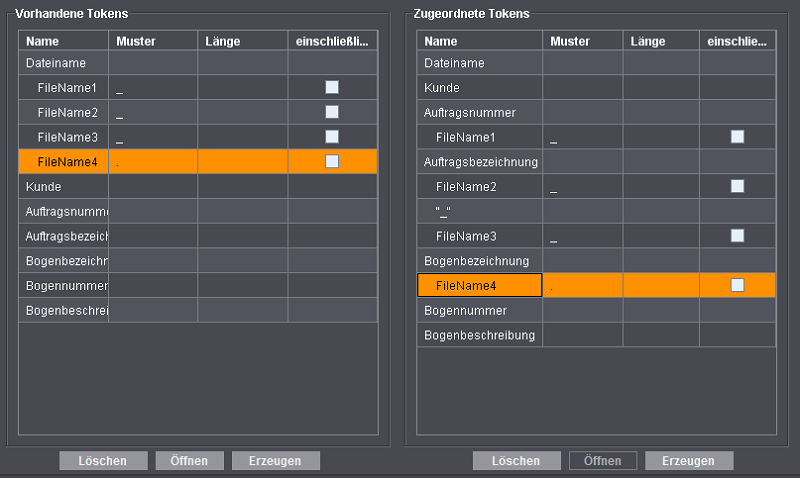The image size is (800, 478).
Task: Toggle FileName4 checkbox in Zugeordnete Tokens
Action: pyautogui.click(x=737, y=285)
